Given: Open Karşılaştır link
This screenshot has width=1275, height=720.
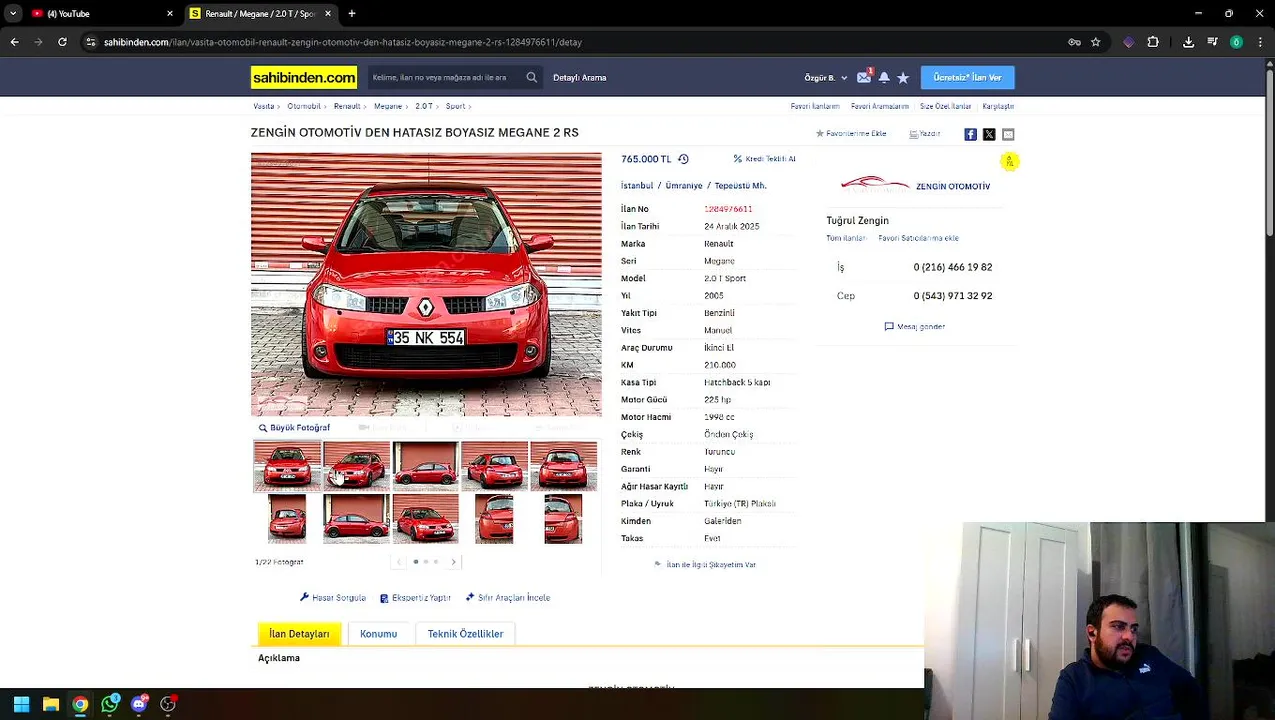Looking at the screenshot, I should point(998,106).
